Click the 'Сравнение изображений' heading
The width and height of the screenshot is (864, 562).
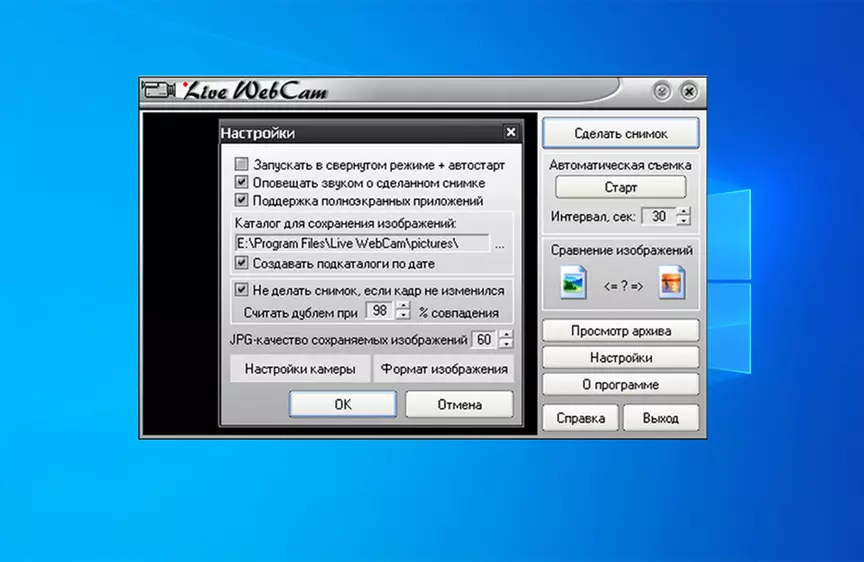(622, 250)
